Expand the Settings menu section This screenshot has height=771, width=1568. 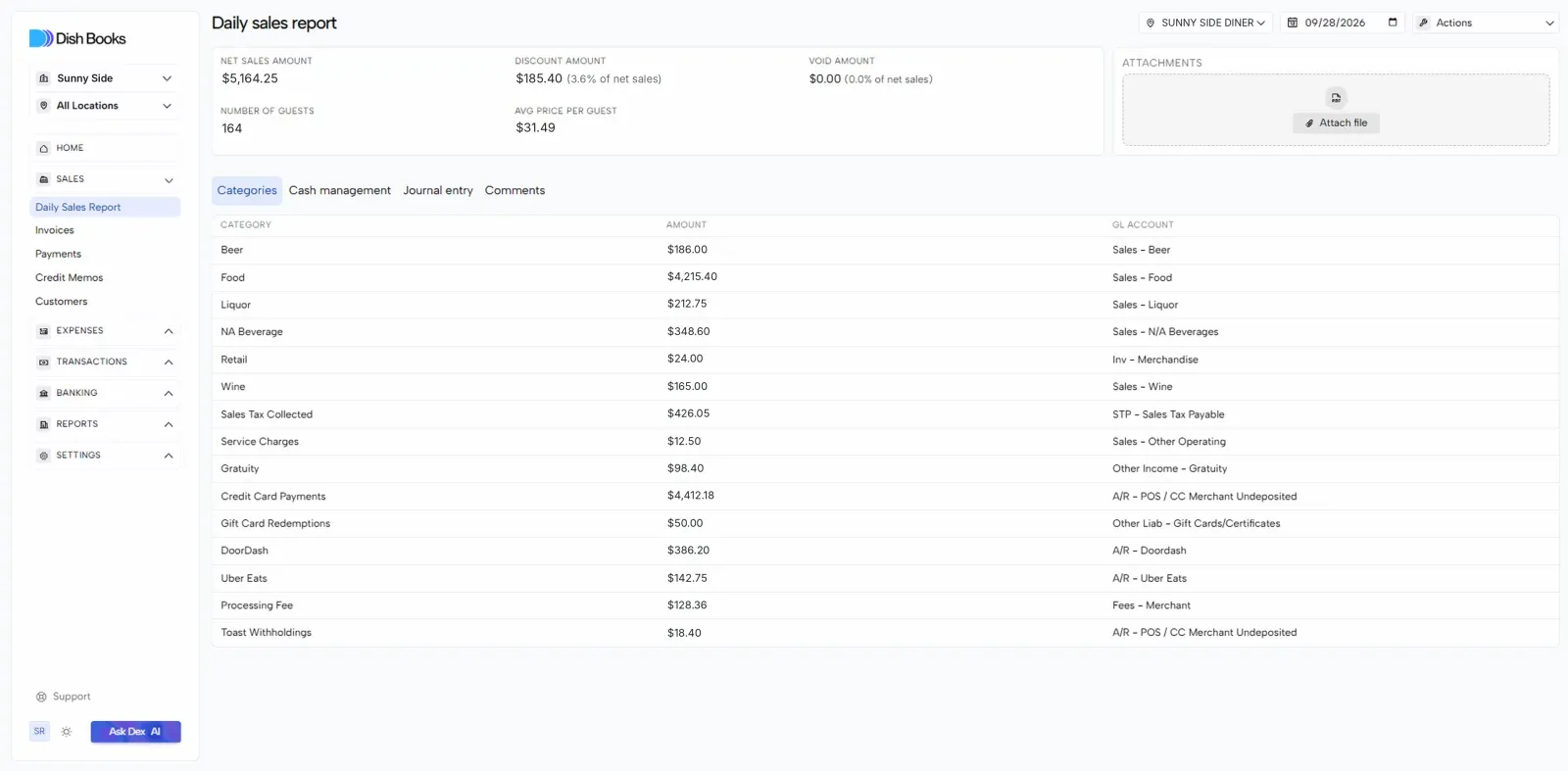click(169, 456)
